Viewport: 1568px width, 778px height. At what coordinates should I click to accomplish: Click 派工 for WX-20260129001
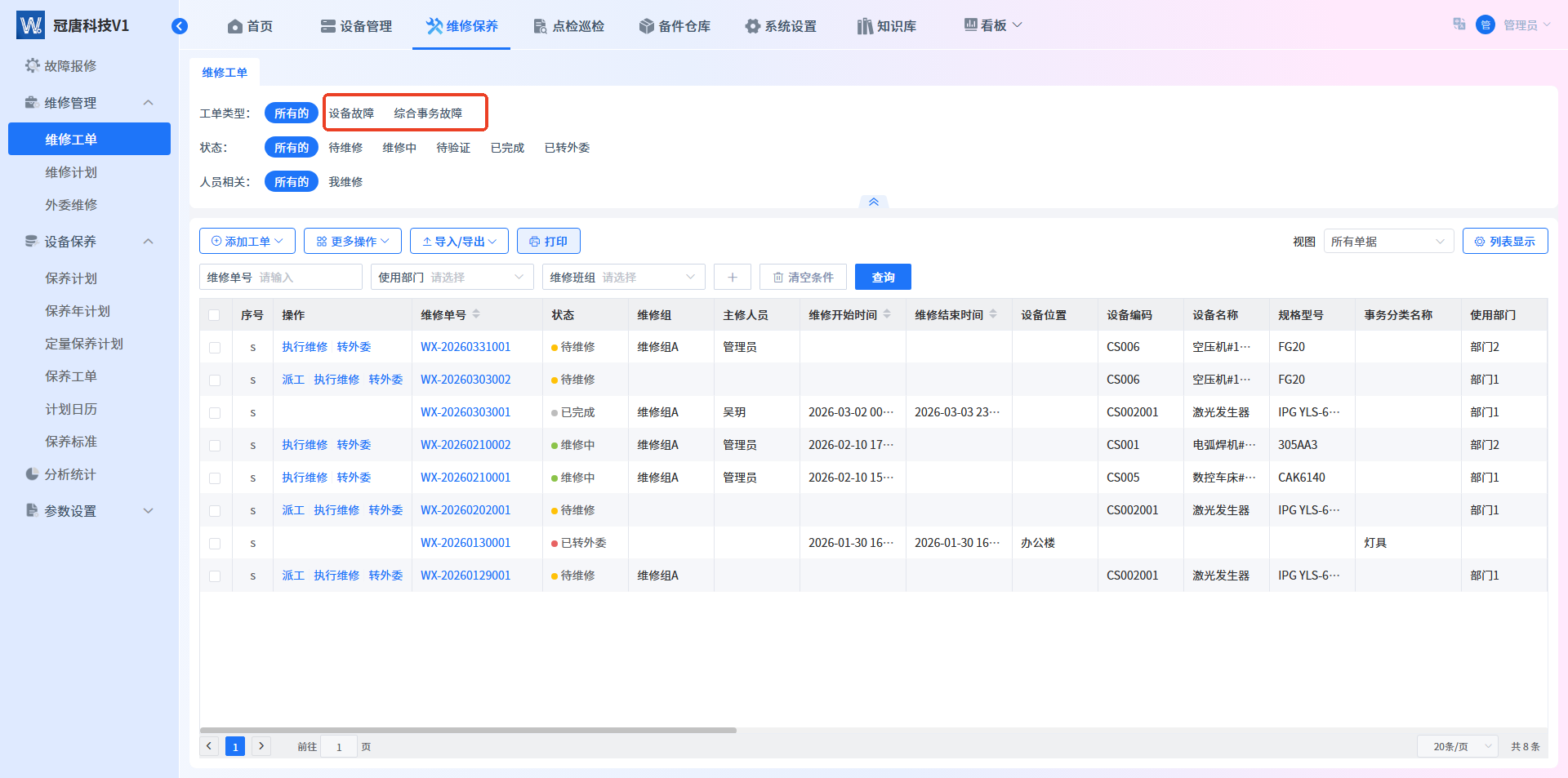point(293,576)
